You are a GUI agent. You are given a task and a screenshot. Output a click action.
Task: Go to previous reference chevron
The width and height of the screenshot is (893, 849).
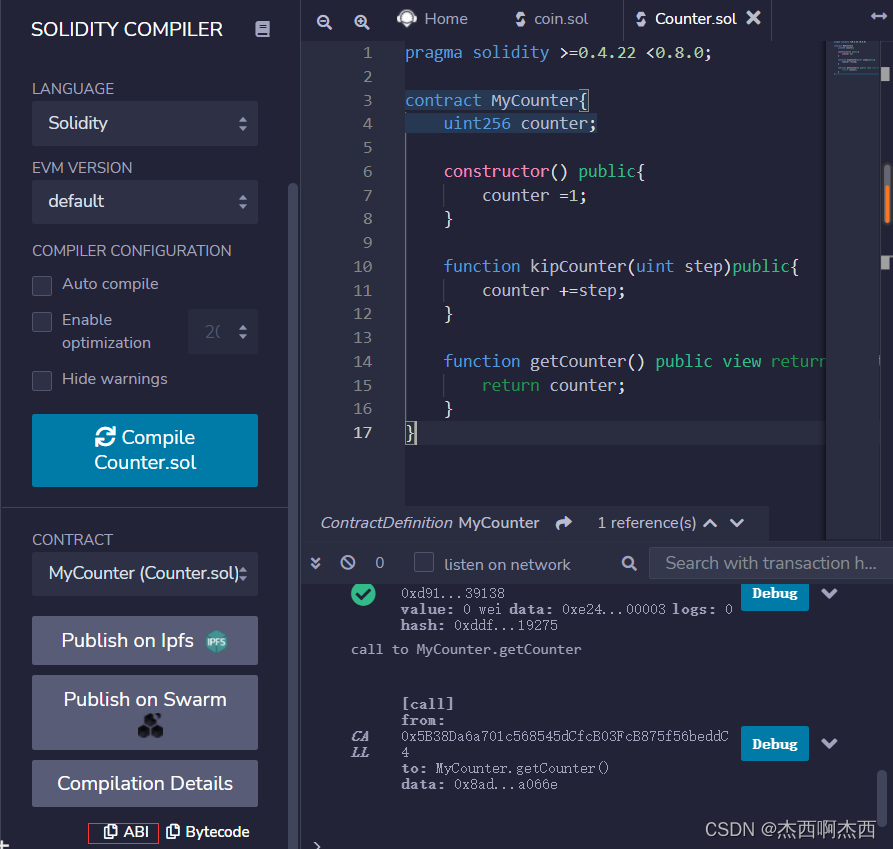[x=710, y=523]
